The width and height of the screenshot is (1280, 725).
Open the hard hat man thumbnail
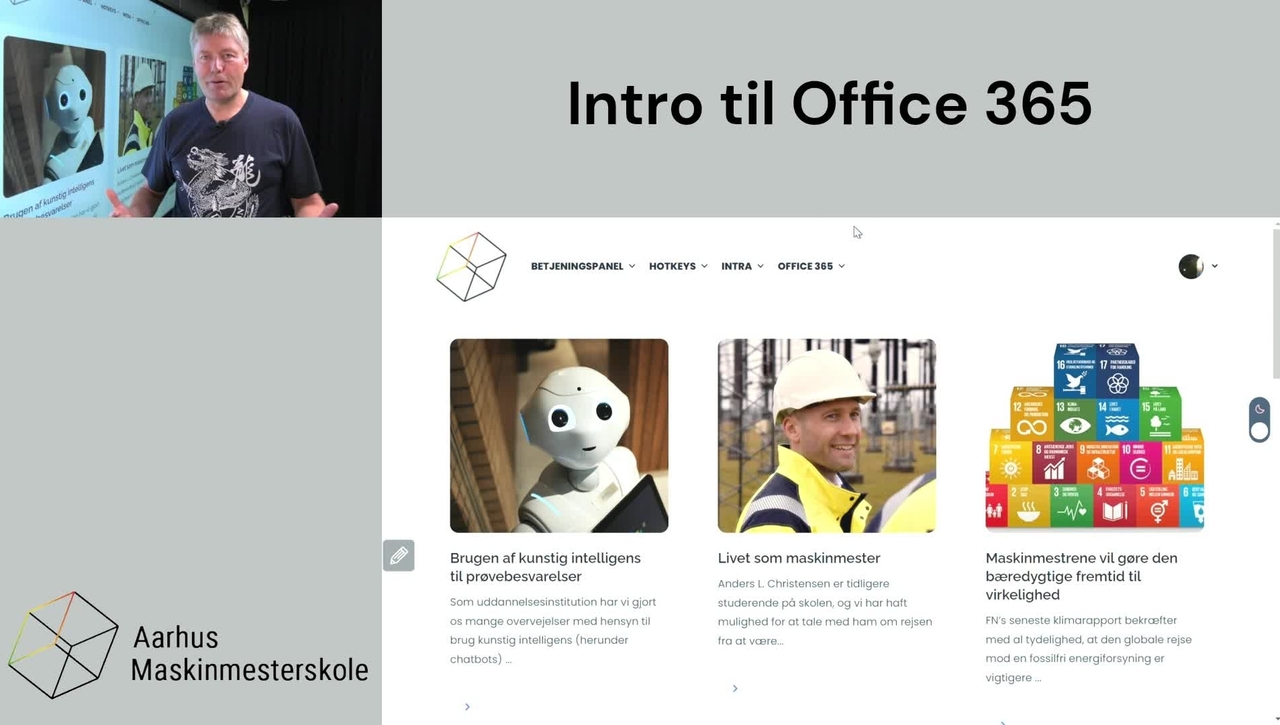[x=827, y=435]
